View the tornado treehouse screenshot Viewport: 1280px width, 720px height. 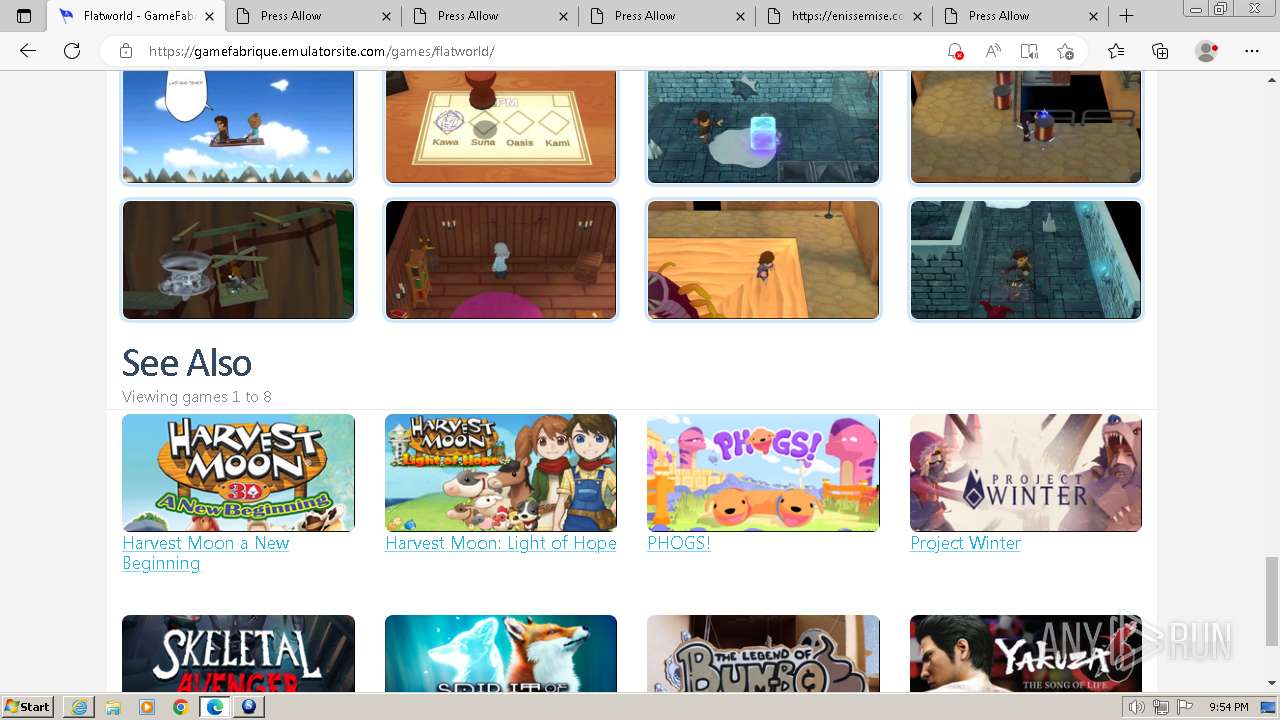click(x=238, y=260)
